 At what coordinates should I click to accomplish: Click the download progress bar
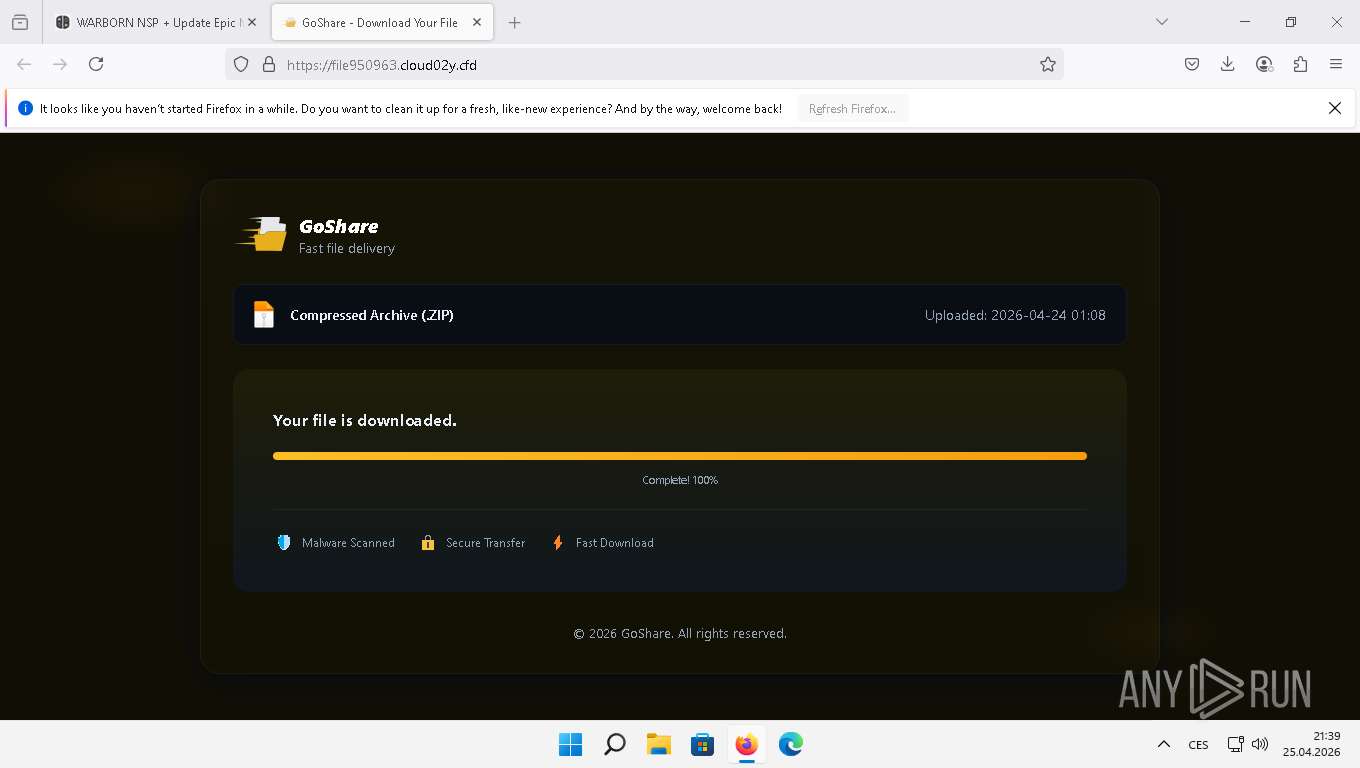680,456
